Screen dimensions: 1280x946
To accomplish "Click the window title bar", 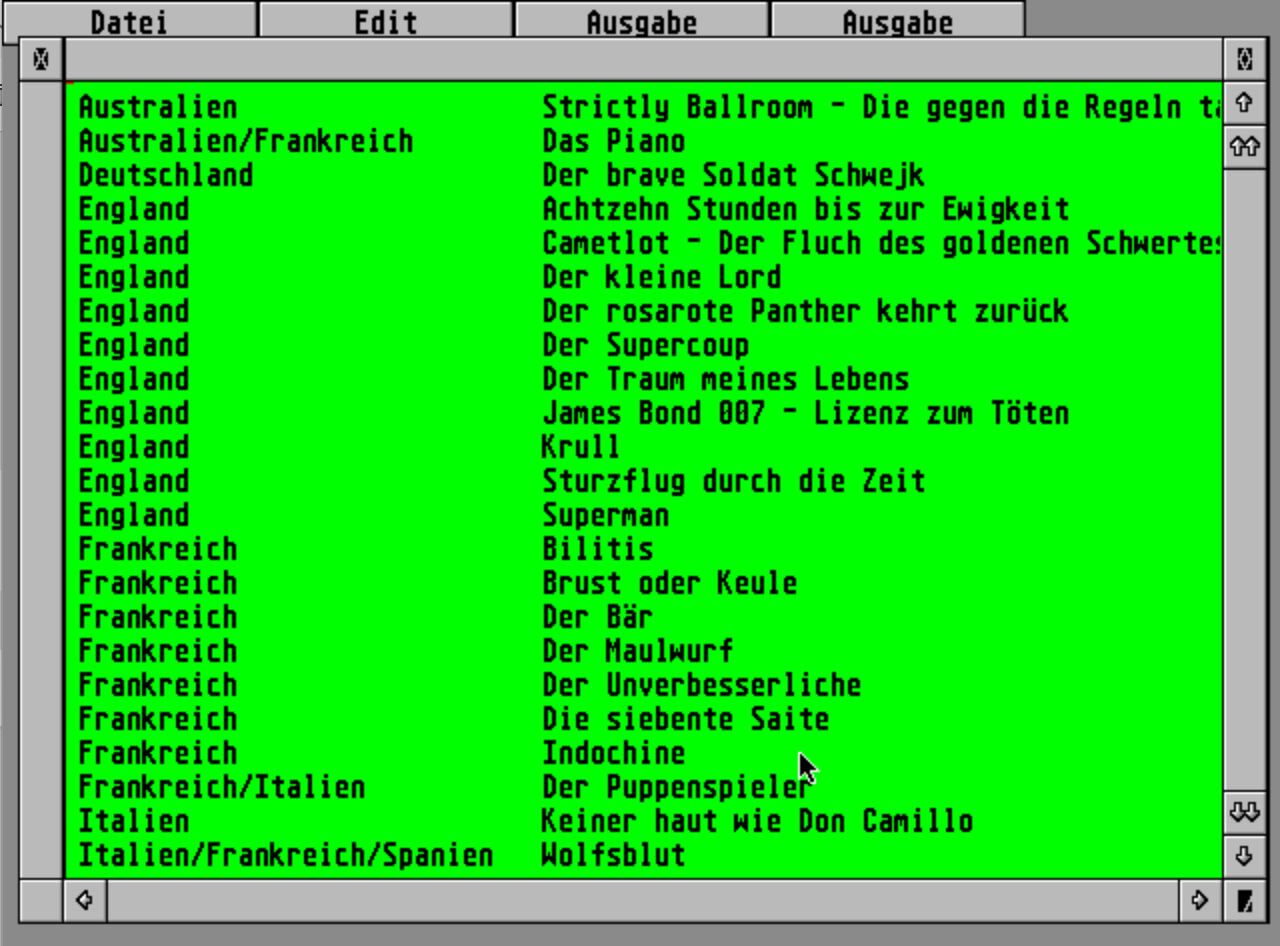I will [x=643, y=60].
